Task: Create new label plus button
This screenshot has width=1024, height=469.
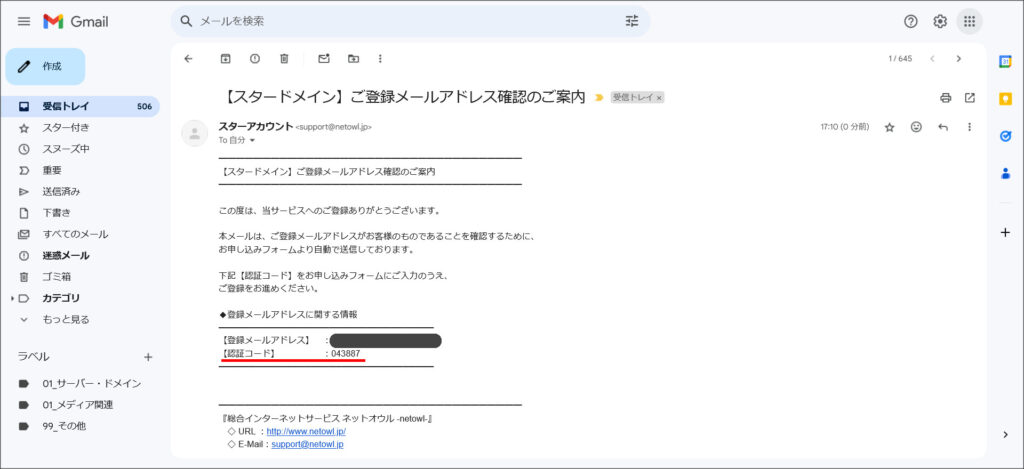Action: (x=148, y=357)
